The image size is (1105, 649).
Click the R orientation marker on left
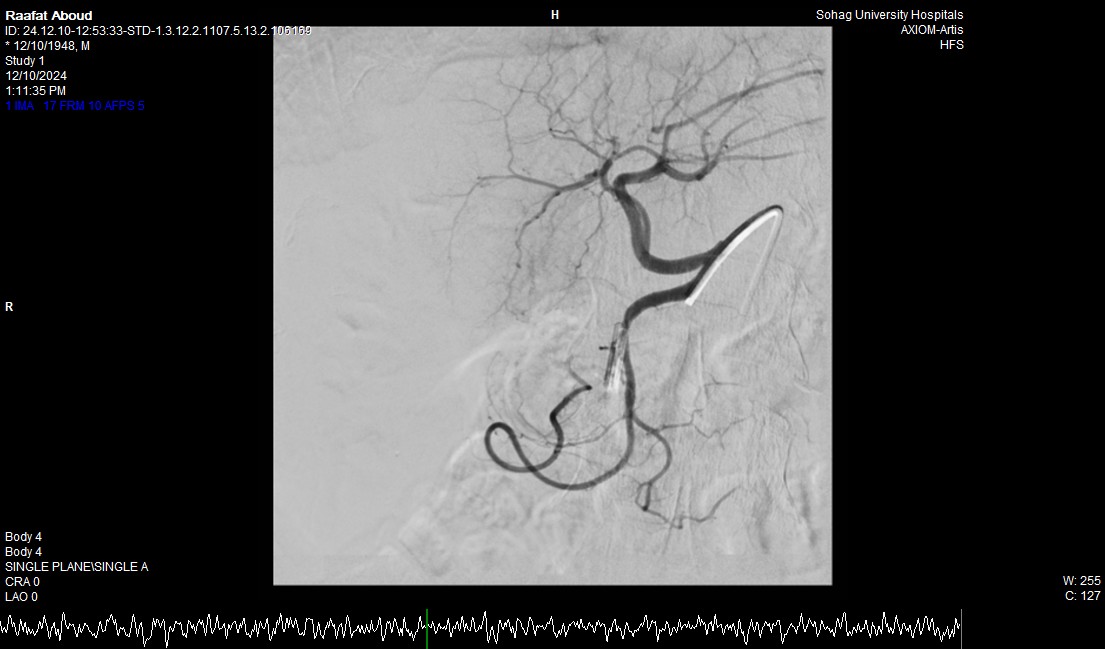coord(9,307)
